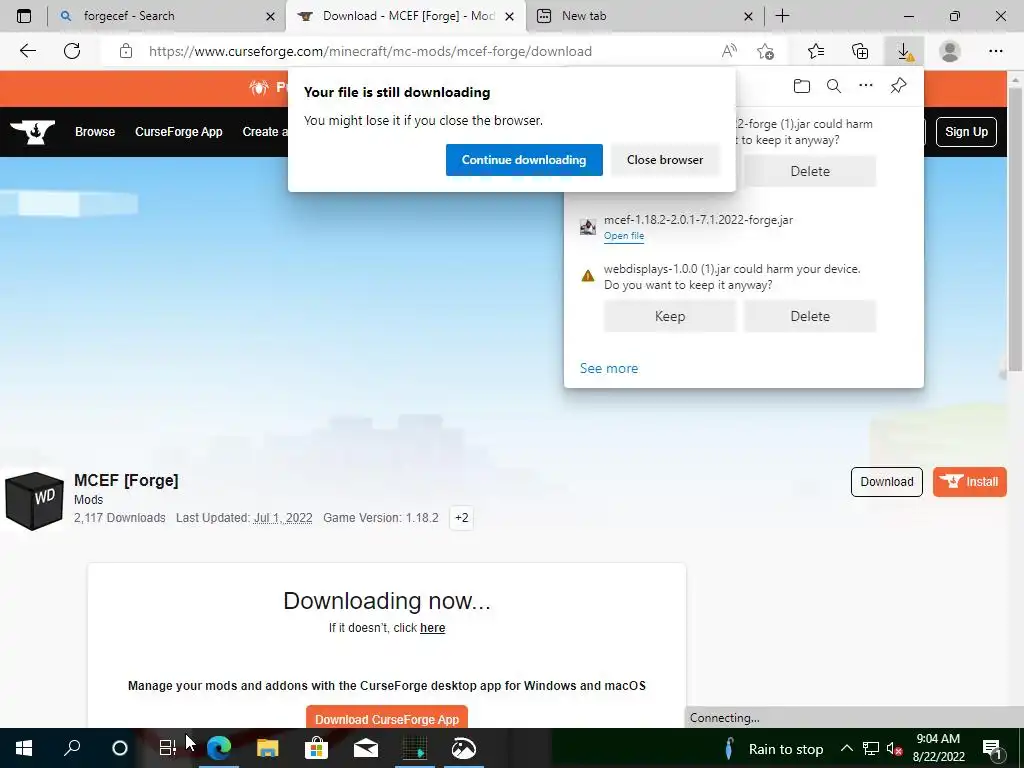Delete the webdisplays-1.0.0 (1).jar file

(x=810, y=316)
